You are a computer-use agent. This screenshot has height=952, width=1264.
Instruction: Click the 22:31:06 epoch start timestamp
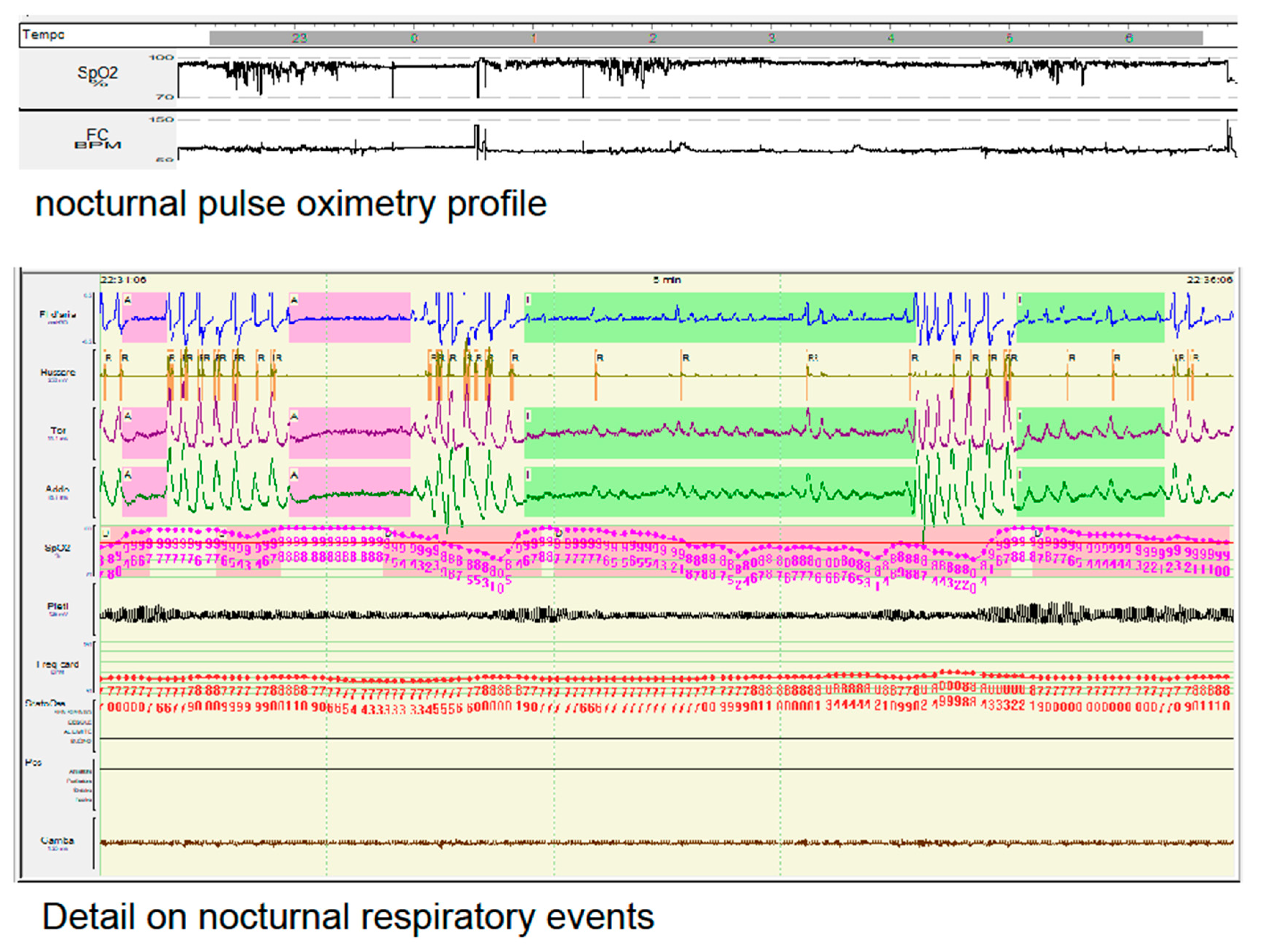(124, 280)
